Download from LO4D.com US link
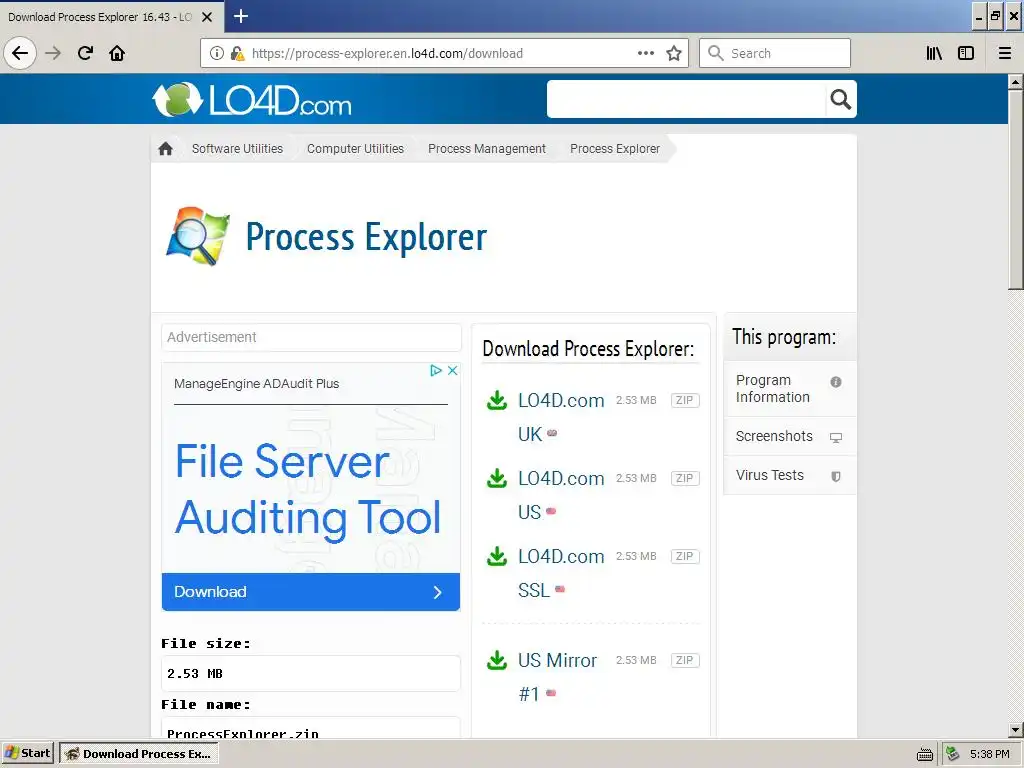1024x768 pixels. [561, 494]
